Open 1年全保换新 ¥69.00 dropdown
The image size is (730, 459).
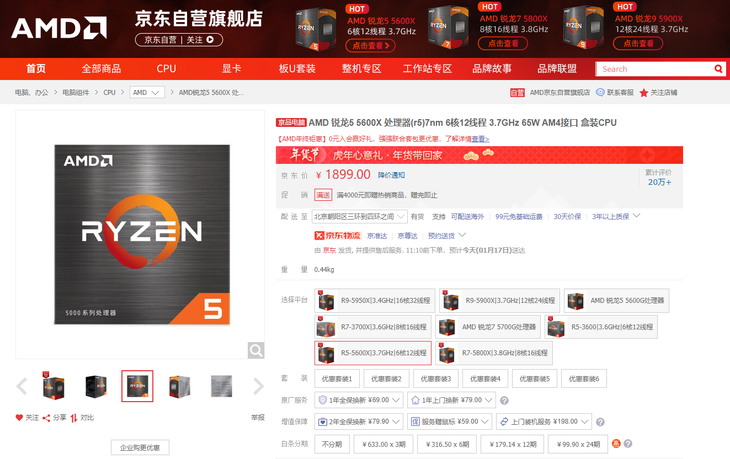[x=358, y=400]
